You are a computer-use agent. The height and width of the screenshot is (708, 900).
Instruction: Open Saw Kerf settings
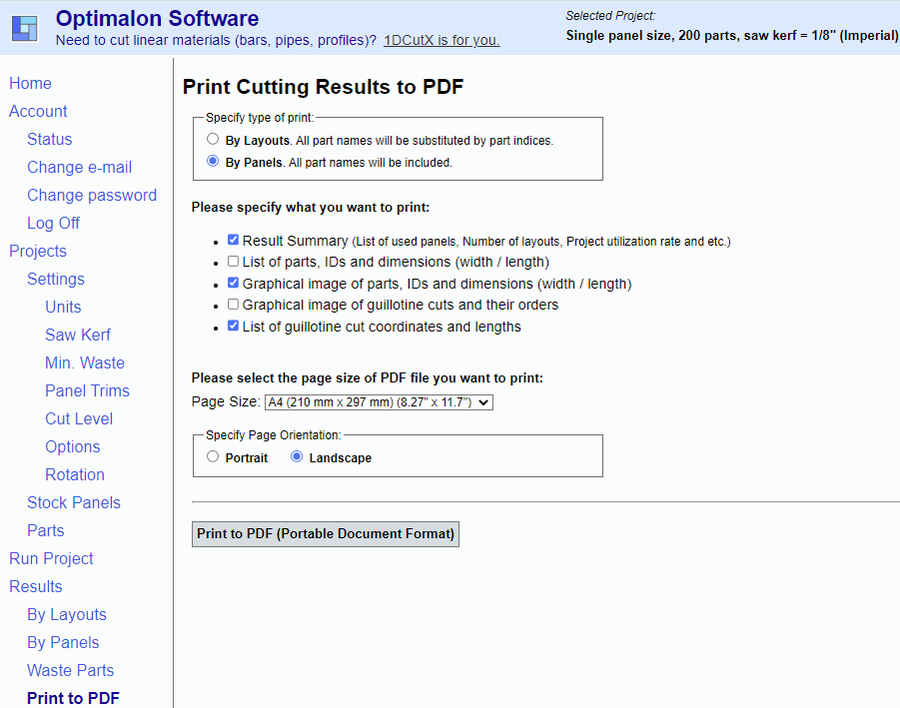click(78, 335)
